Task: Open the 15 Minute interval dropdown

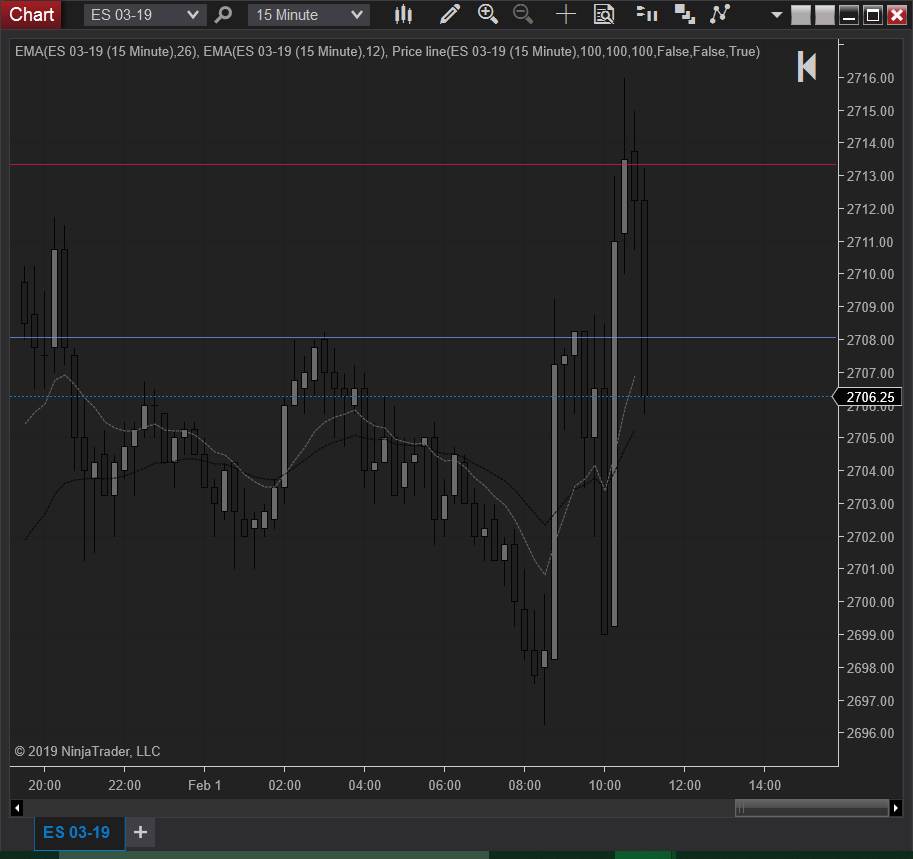Action: 309,15
